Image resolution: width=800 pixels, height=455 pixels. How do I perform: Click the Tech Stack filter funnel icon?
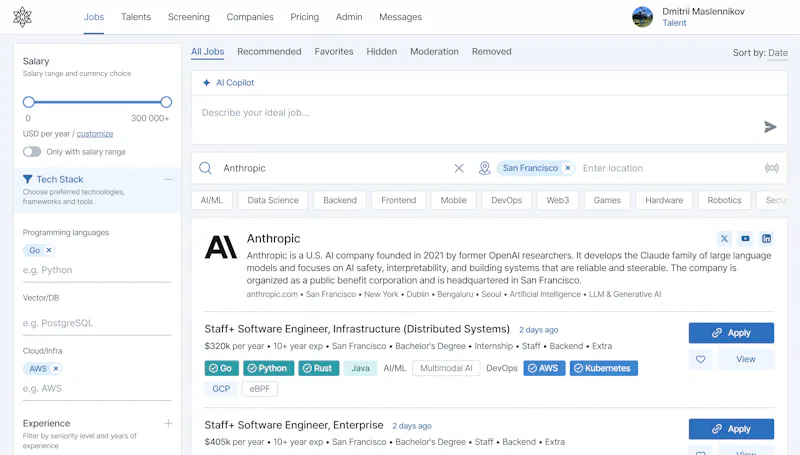(28, 179)
